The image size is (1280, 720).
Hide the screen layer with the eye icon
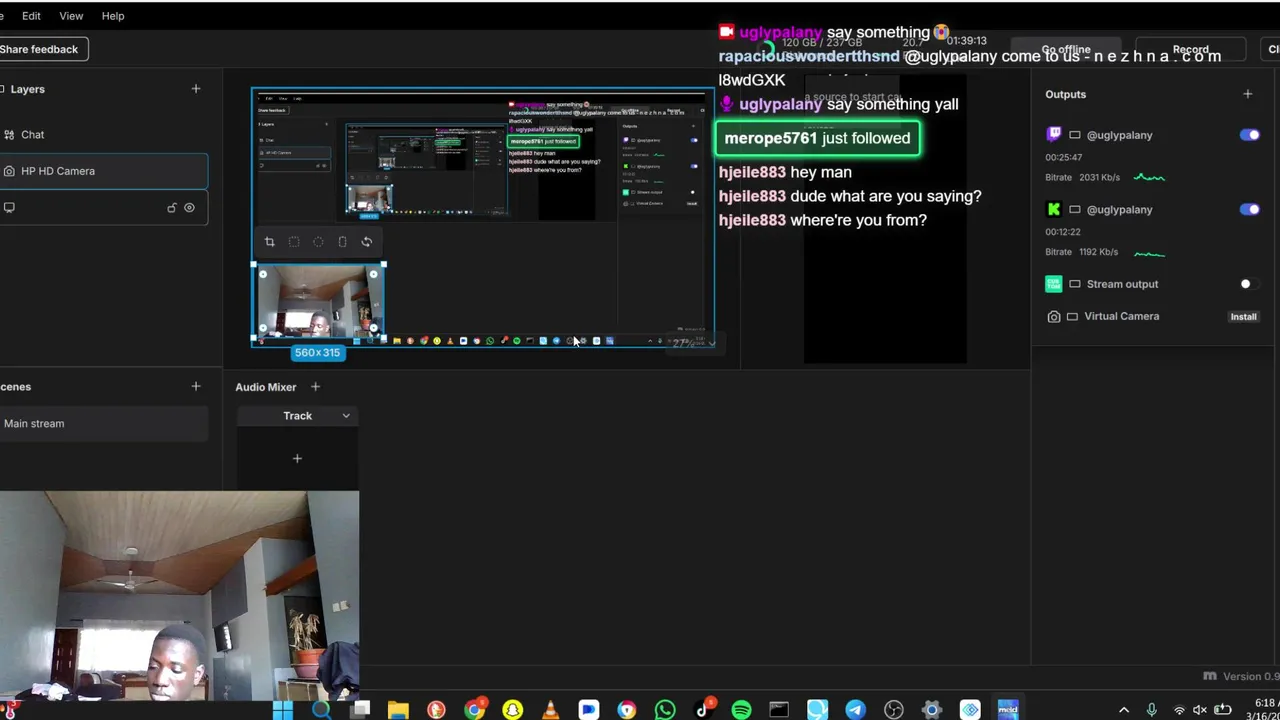[189, 208]
